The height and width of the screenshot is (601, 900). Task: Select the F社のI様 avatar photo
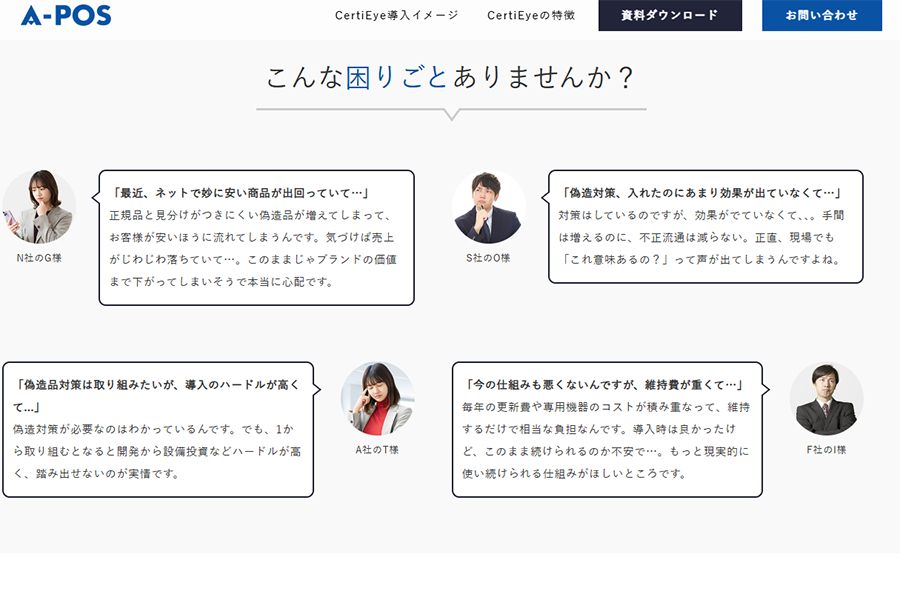point(827,398)
